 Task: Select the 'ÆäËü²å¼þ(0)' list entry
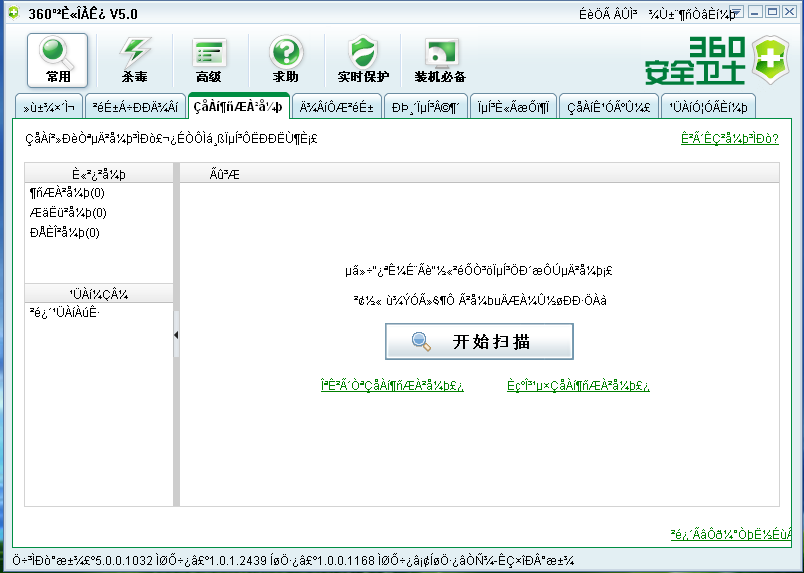(x=68, y=212)
